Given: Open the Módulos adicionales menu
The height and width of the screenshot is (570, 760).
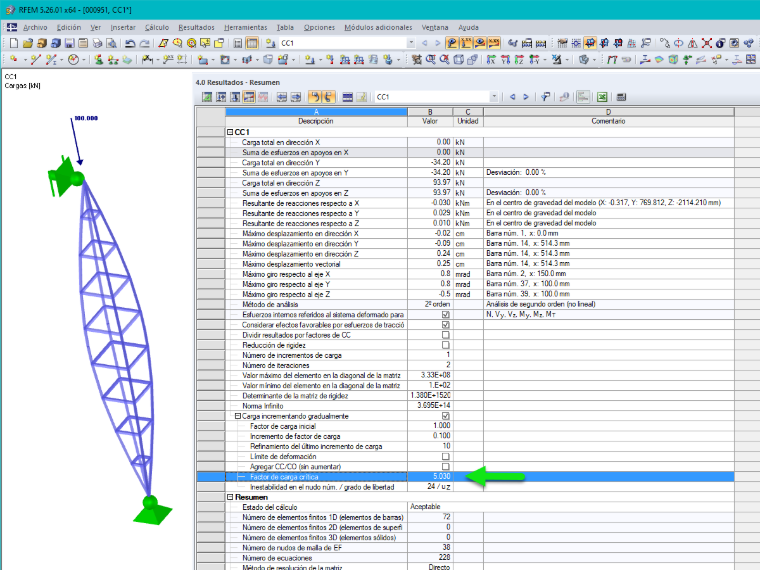Looking at the screenshot, I should click(x=378, y=27).
